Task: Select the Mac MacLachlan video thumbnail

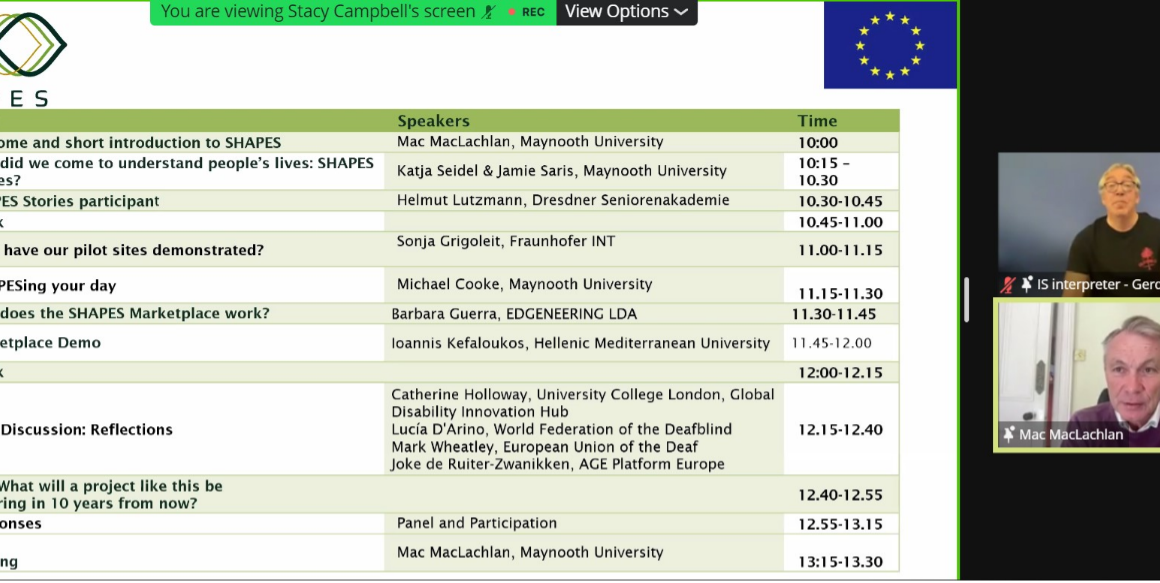Action: (1077, 375)
